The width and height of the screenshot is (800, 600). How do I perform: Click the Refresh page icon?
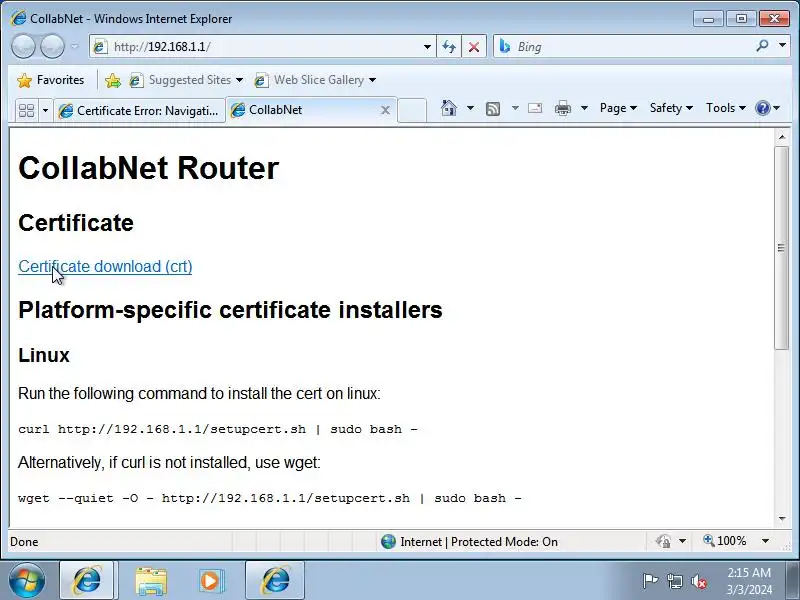click(x=449, y=47)
